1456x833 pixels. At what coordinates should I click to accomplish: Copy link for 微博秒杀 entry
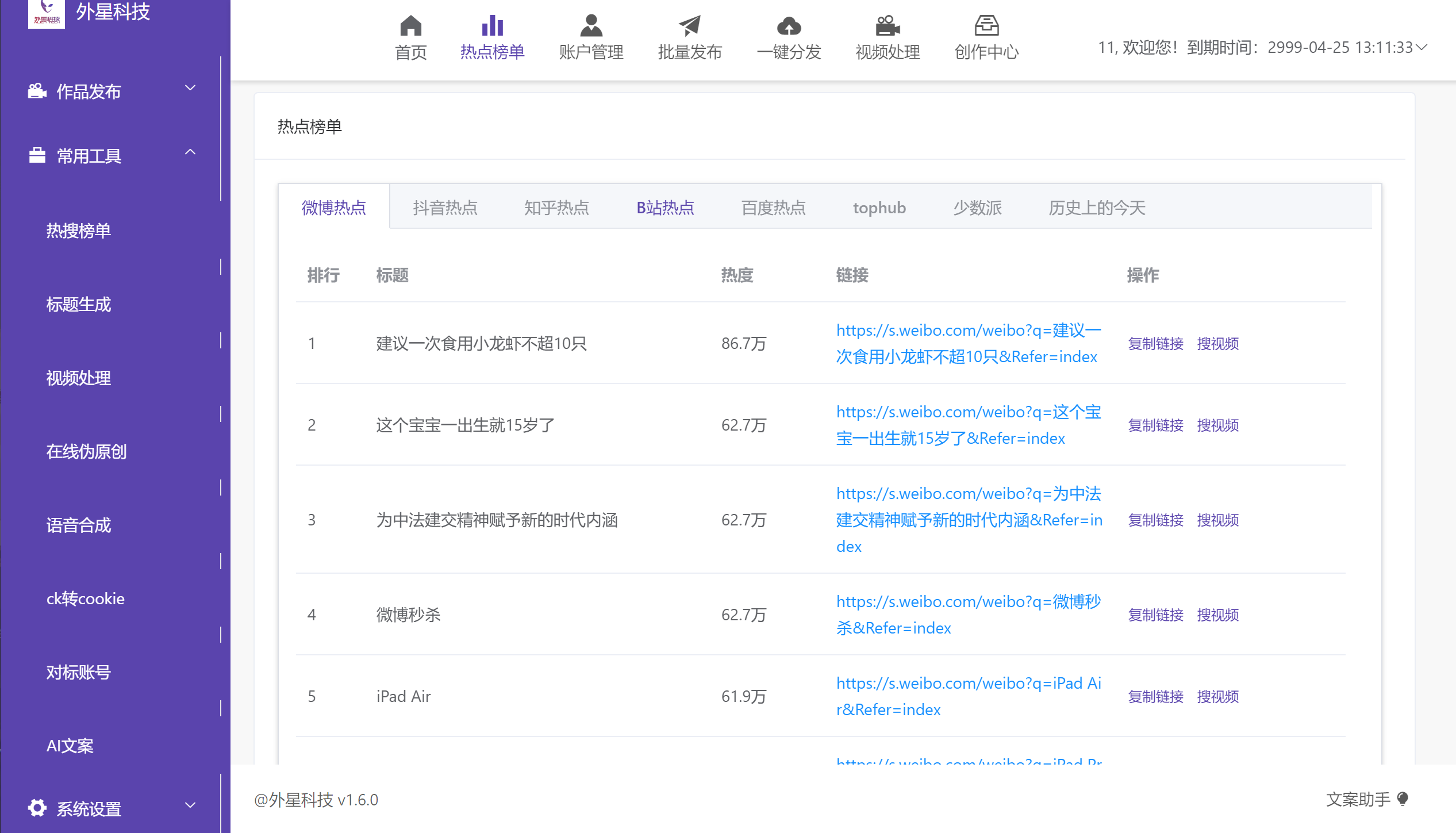pos(1155,615)
